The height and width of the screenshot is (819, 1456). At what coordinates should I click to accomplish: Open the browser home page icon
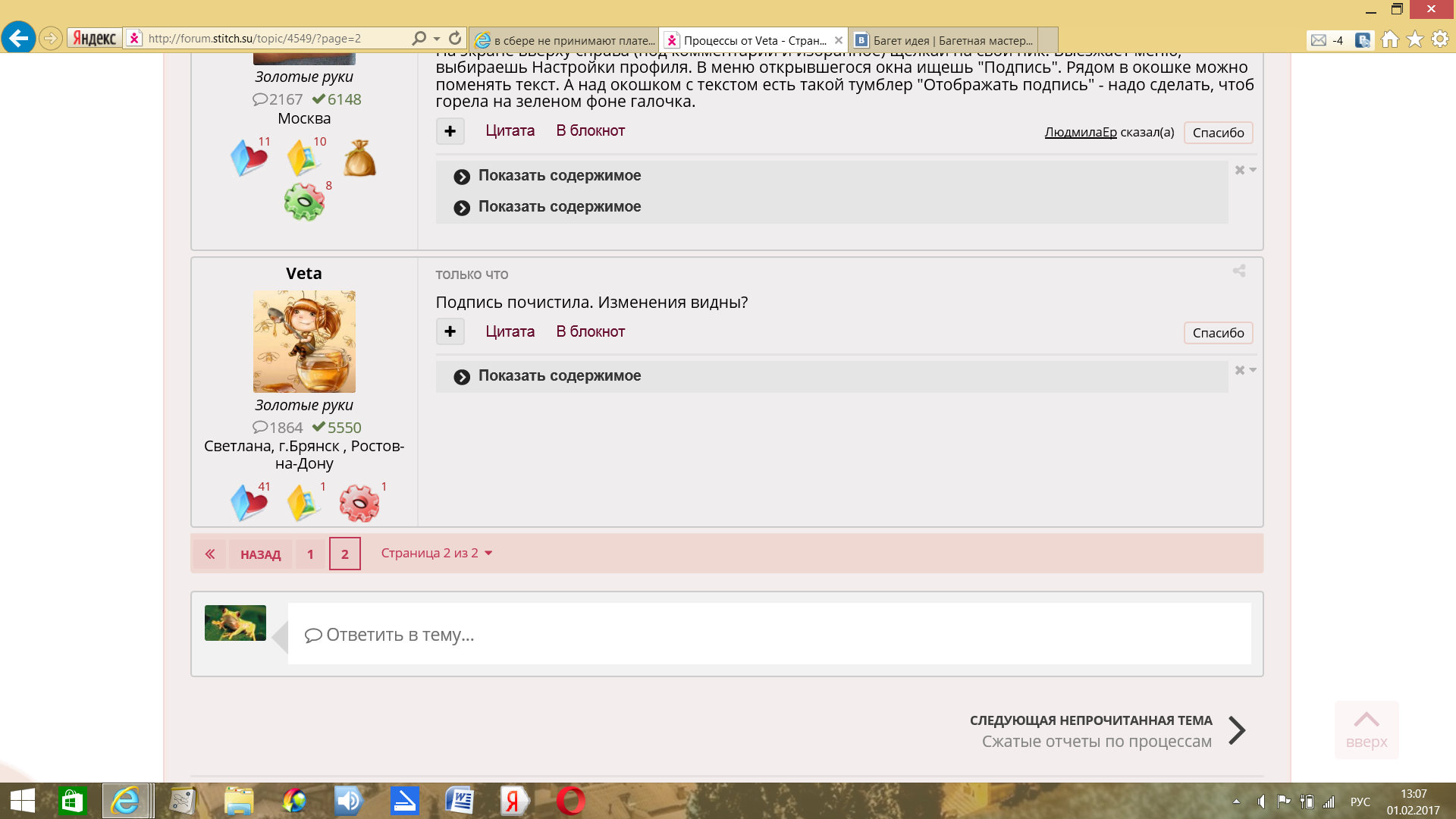click(x=1389, y=39)
